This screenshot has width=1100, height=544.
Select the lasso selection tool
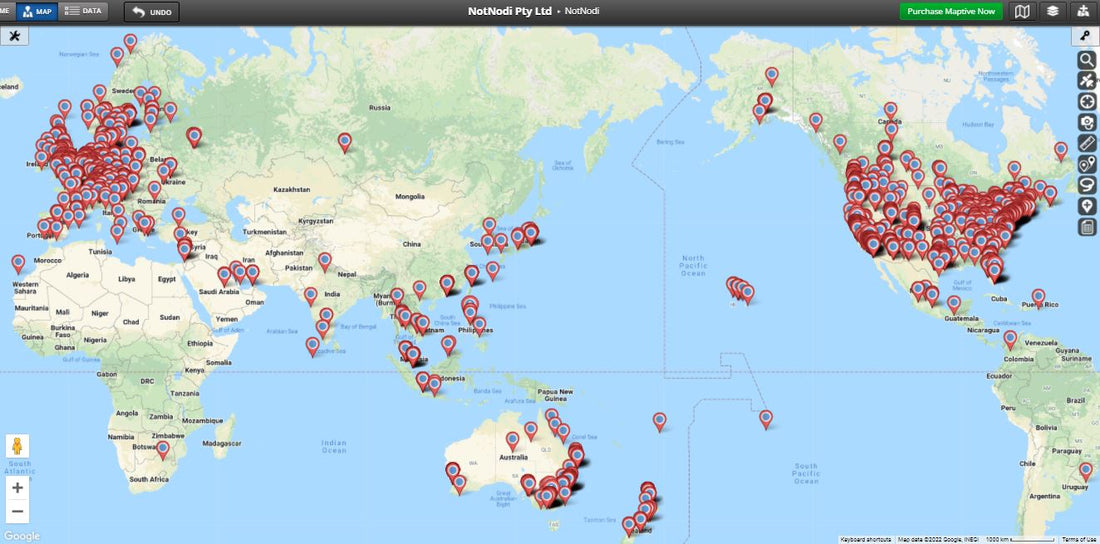[x=1087, y=185]
